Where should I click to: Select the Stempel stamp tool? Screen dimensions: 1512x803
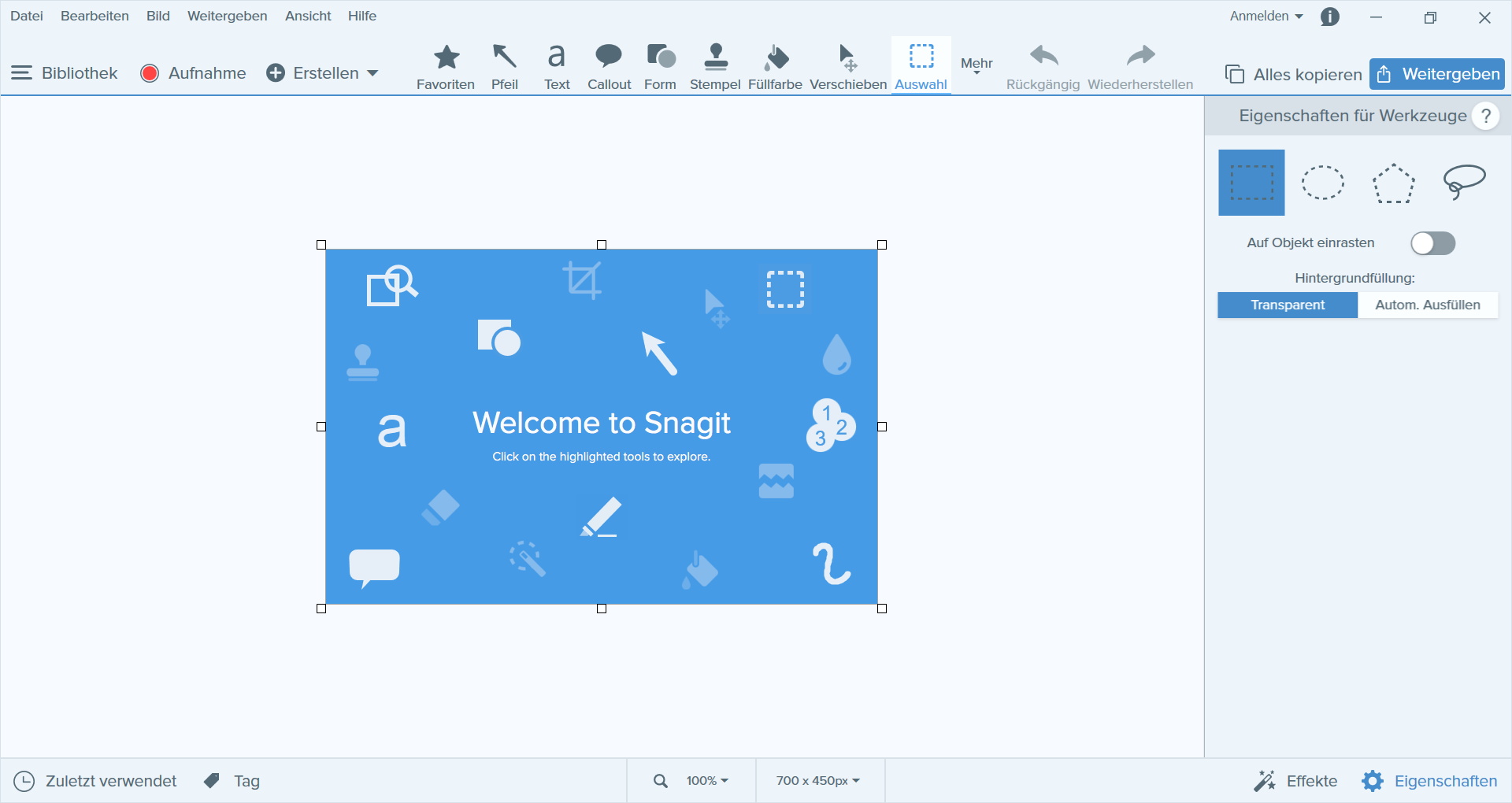tap(715, 66)
